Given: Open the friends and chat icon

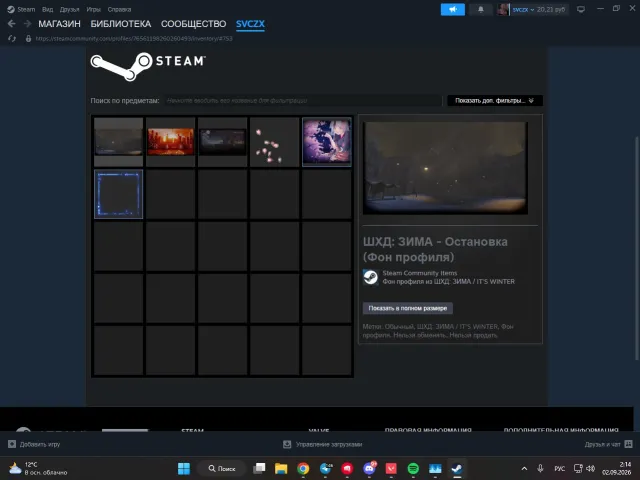Looking at the screenshot, I should (629, 444).
